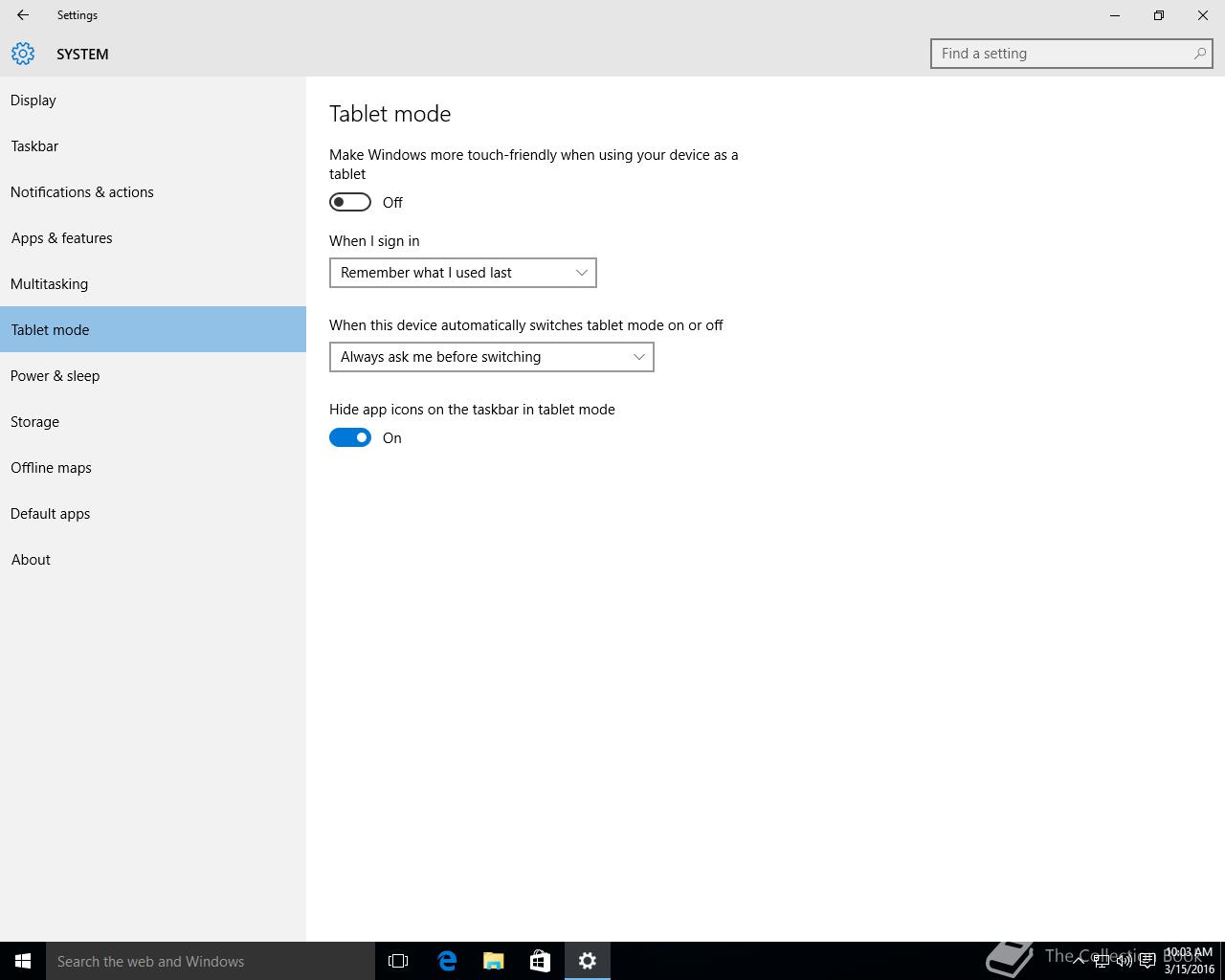Viewport: 1225px width, 980px height.
Task: Launch Microsoft Edge from the taskbar
Action: (x=446, y=961)
